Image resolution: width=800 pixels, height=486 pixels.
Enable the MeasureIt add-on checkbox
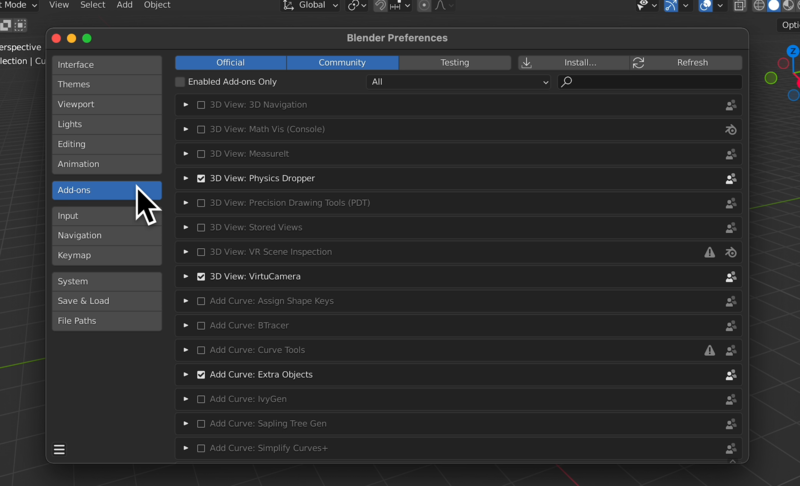201,154
